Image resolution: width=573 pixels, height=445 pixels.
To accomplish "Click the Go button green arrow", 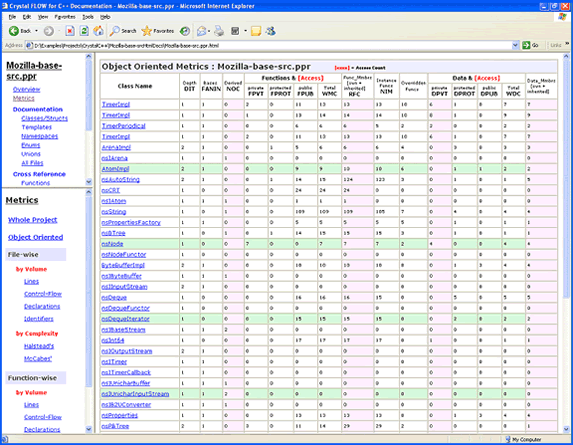I will point(526,45).
